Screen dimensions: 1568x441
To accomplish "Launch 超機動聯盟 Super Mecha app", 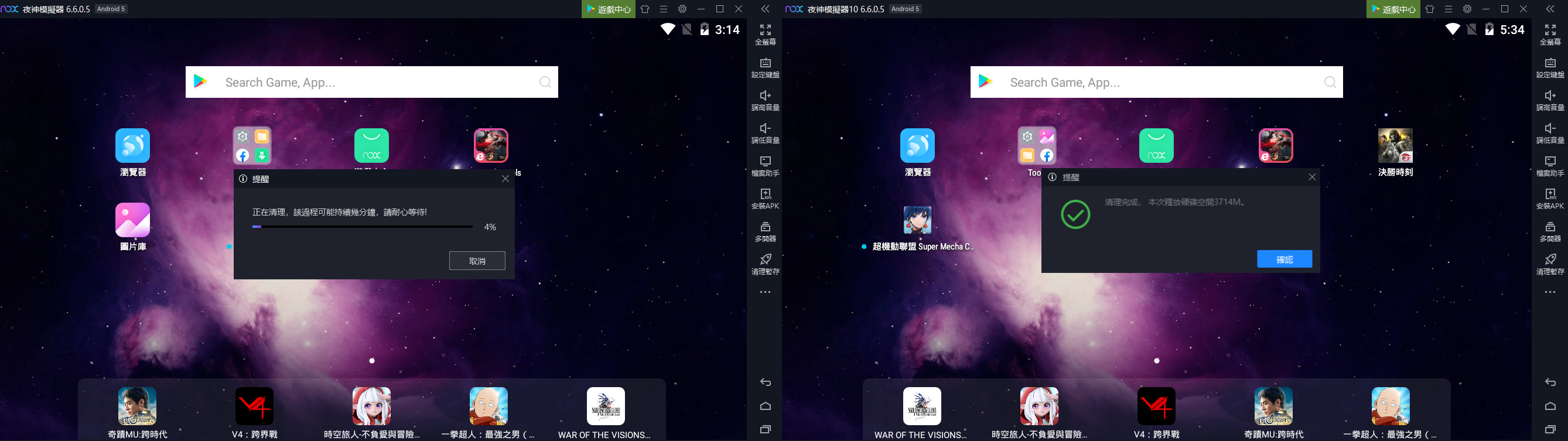I will [x=917, y=220].
